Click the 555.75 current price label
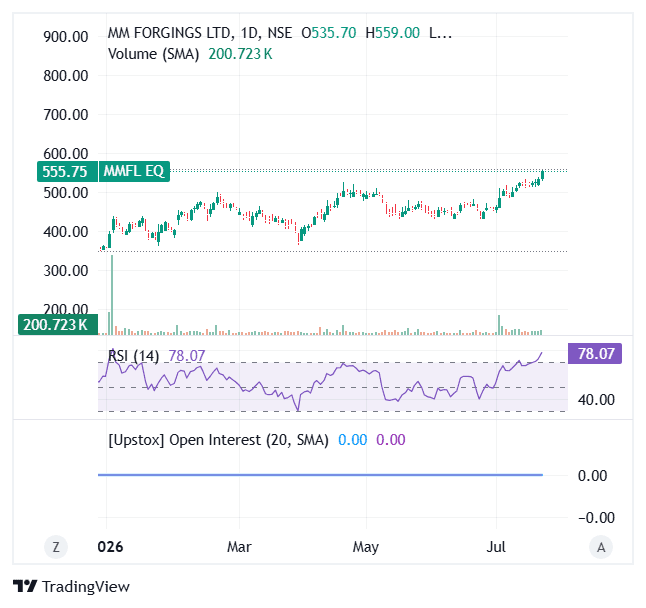 [x=67, y=171]
